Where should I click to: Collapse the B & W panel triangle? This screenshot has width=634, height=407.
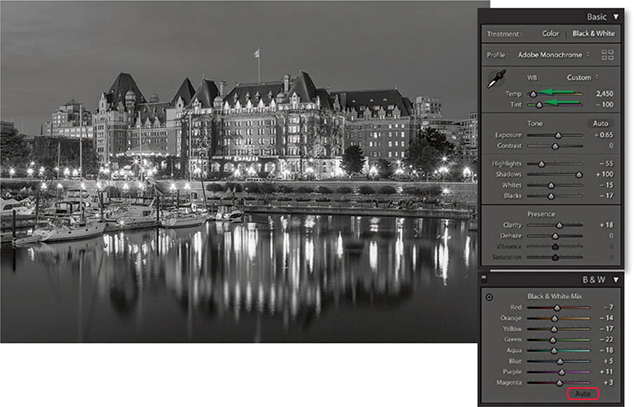point(616,280)
